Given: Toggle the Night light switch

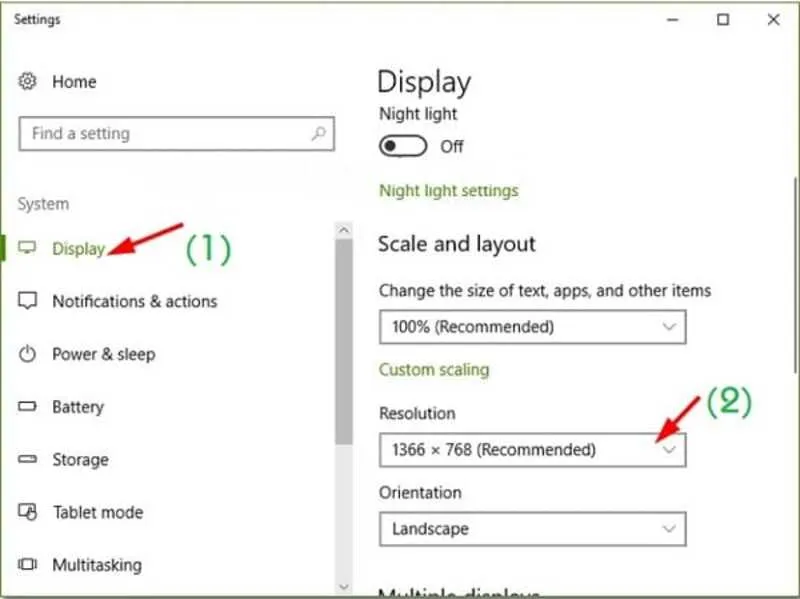Looking at the screenshot, I should click(401, 146).
